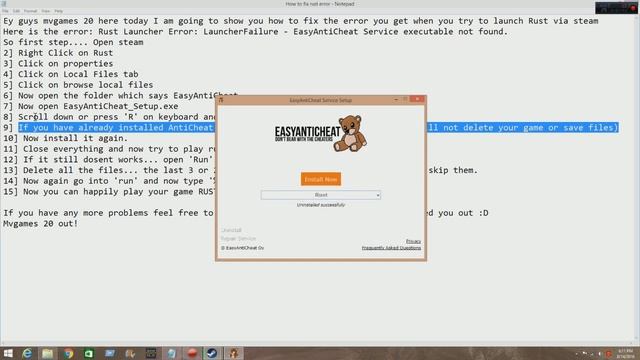Image resolution: width=640 pixels, height=360 pixels.
Task: Switch to the Notepad taskbar icon
Action: click(171, 353)
